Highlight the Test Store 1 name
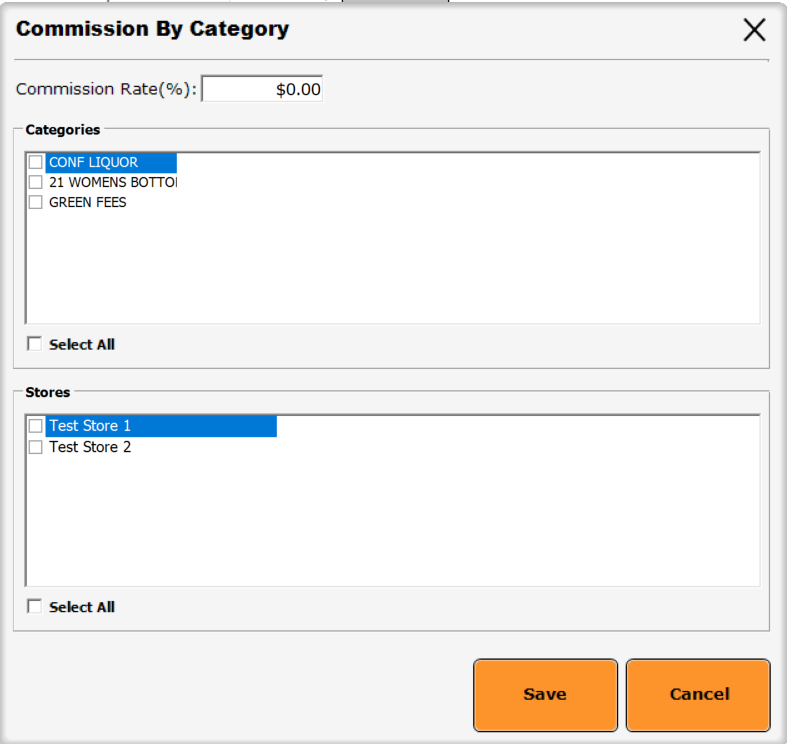 click(x=90, y=426)
